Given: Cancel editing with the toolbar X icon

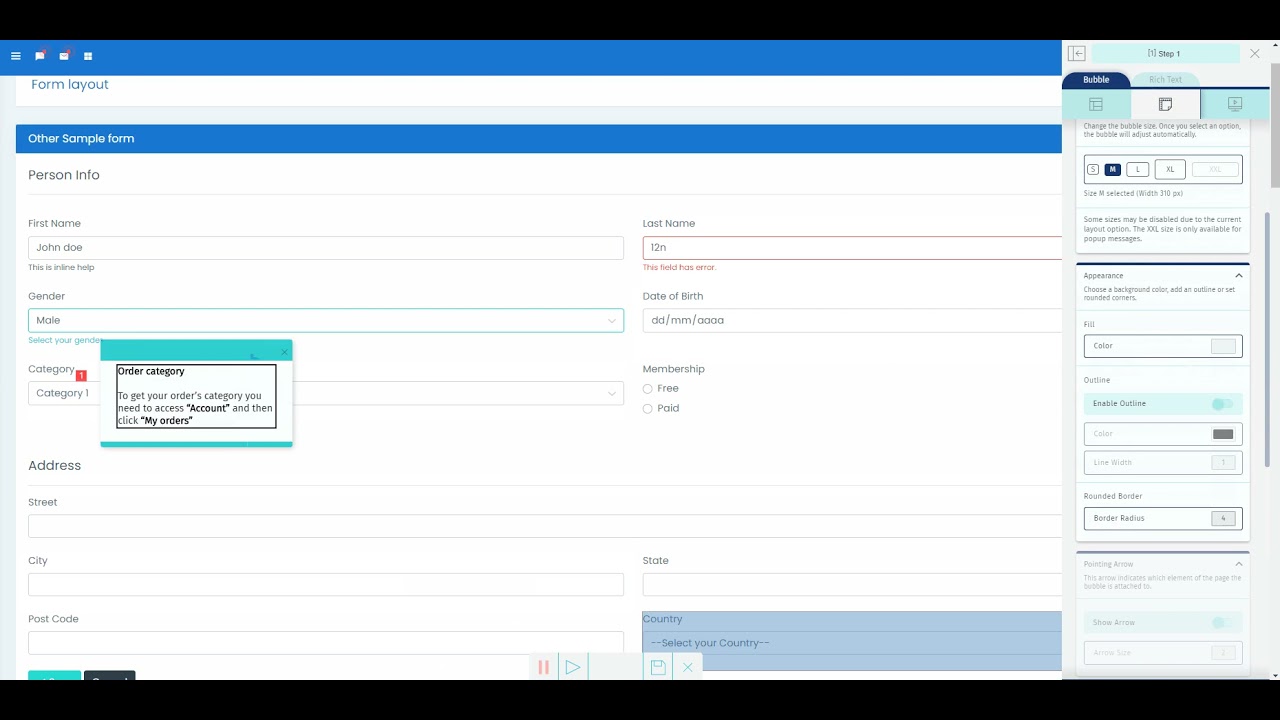Looking at the screenshot, I should pos(688,667).
